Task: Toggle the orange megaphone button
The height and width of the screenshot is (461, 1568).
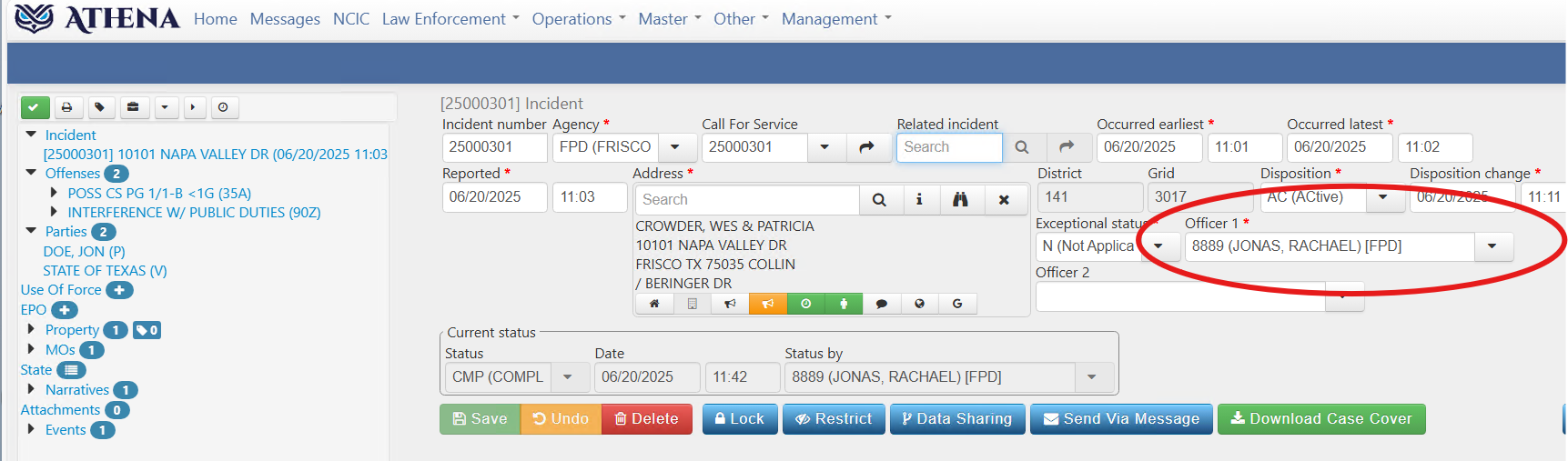Action: click(768, 304)
